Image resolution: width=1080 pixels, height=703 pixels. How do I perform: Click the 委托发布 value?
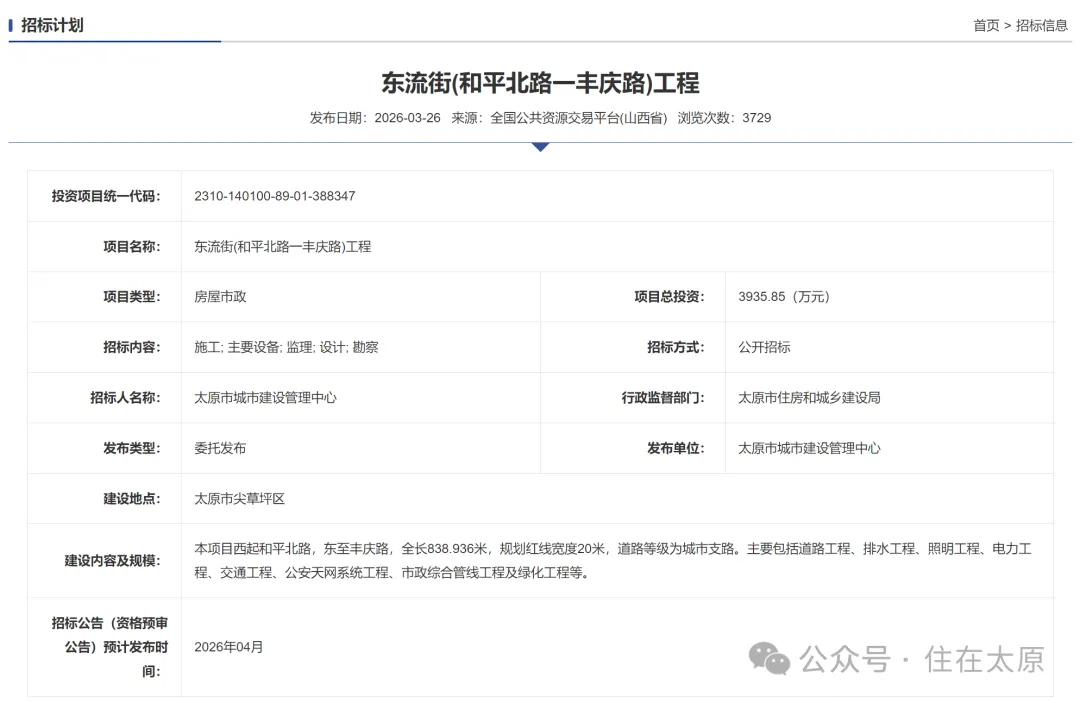[220, 448]
